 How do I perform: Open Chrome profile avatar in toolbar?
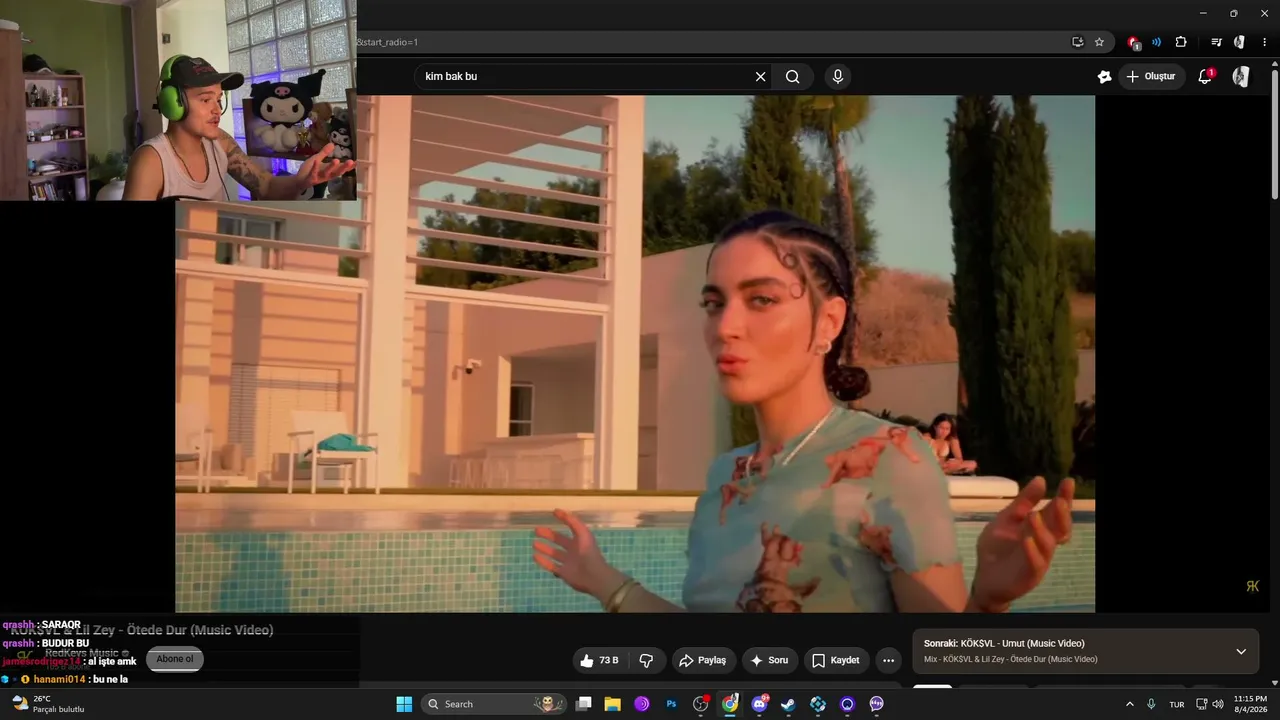click(1239, 42)
